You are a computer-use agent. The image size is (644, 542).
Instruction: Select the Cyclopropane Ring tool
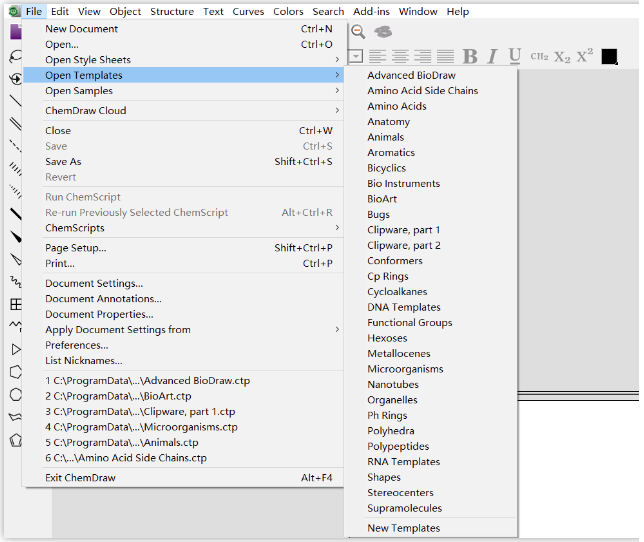pyautogui.click(x=16, y=349)
